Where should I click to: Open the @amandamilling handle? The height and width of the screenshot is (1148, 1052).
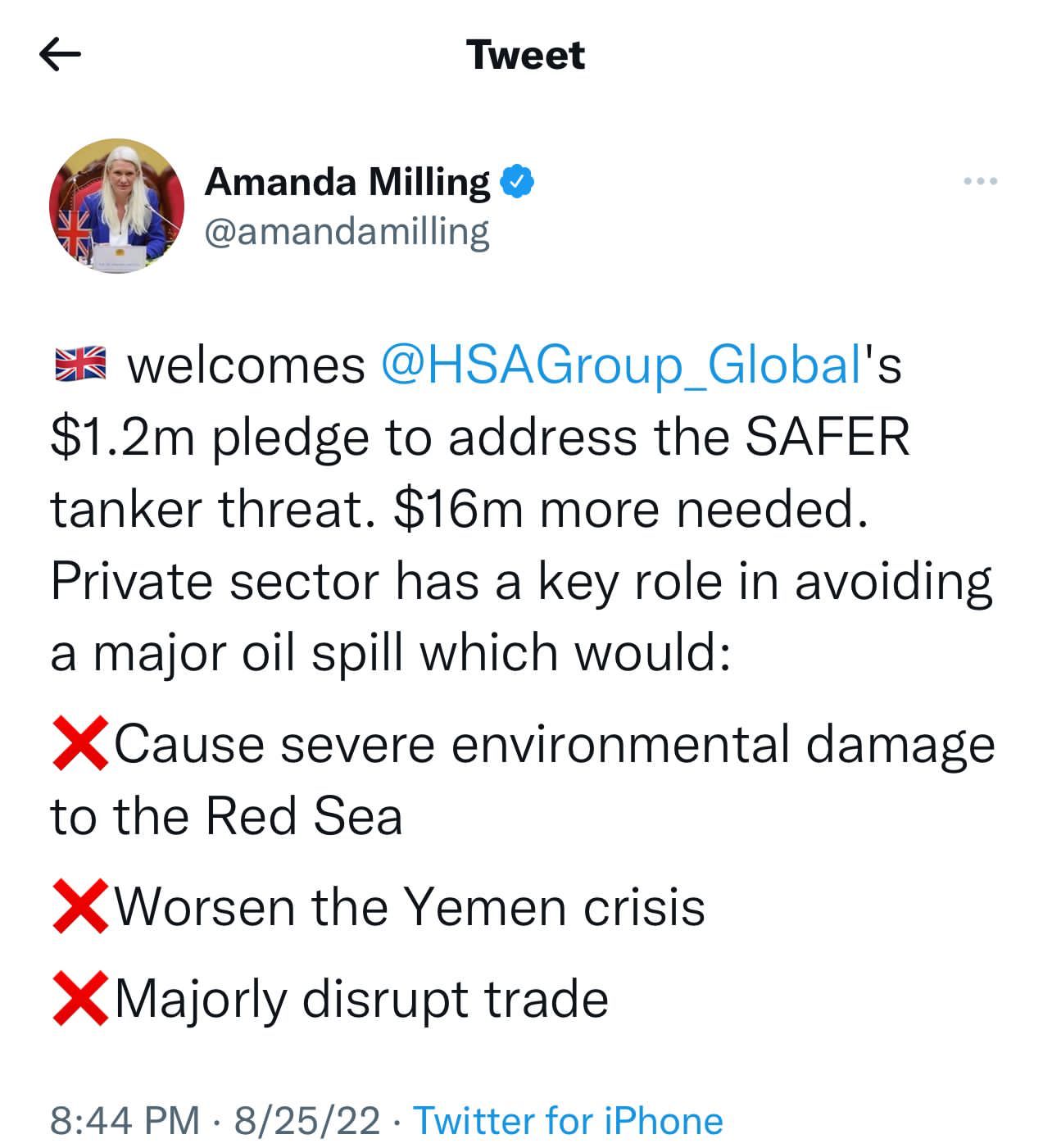click(x=347, y=232)
